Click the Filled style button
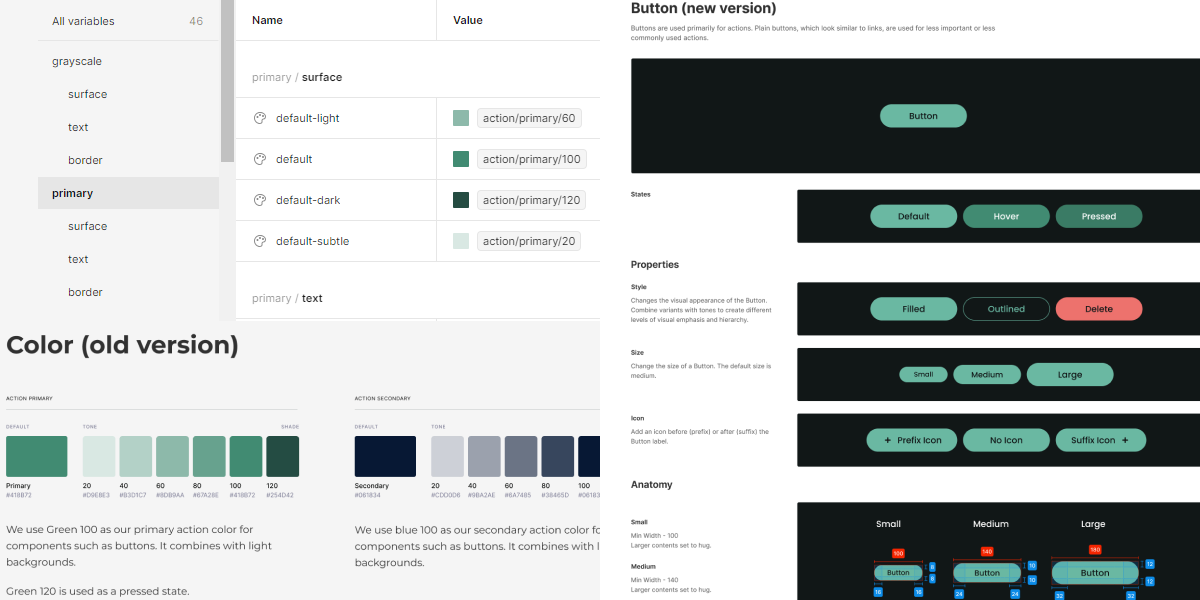Image resolution: width=1200 pixels, height=600 pixels. [914, 309]
